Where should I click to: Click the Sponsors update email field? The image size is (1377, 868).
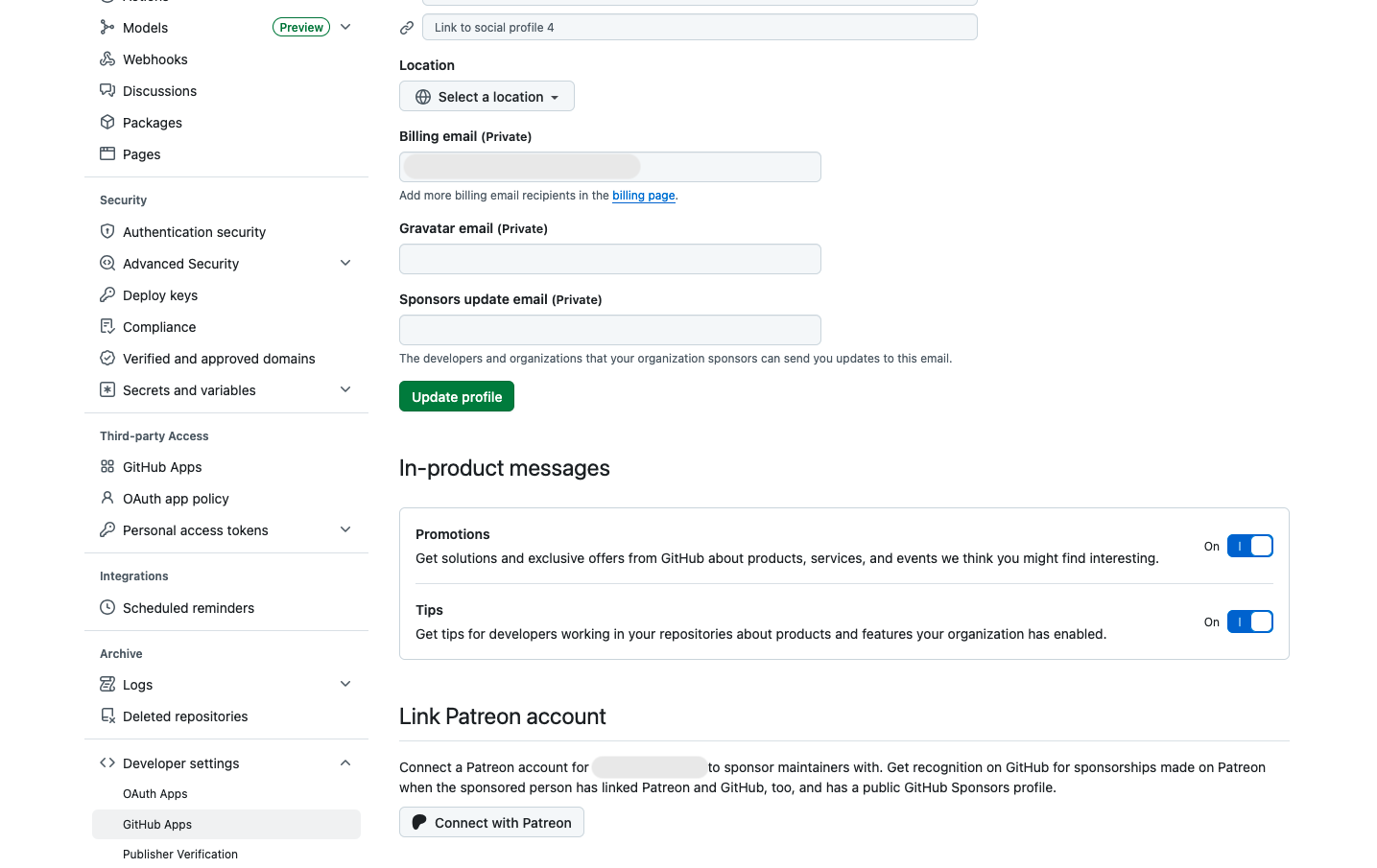610,330
